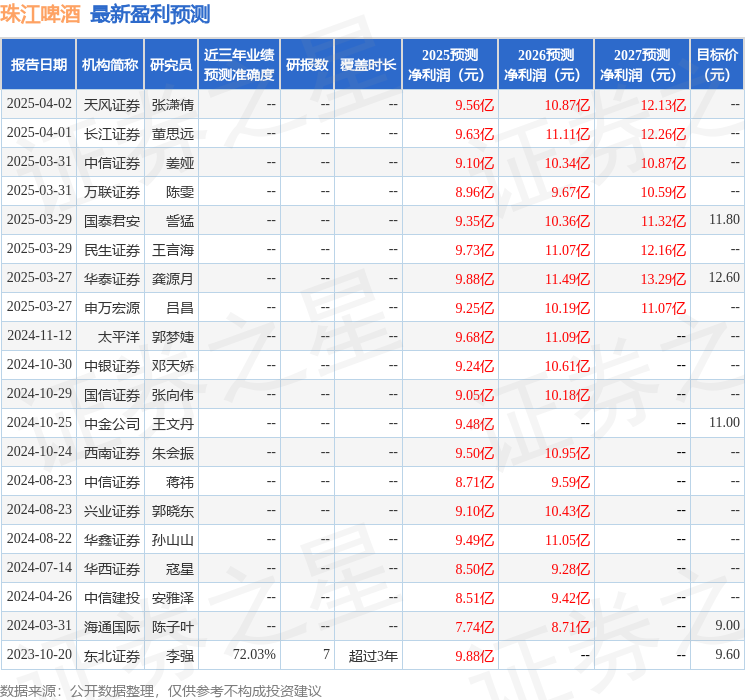The height and width of the screenshot is (700, 745).
Task: Click the target price 12.60
Action: pos(725,278)
